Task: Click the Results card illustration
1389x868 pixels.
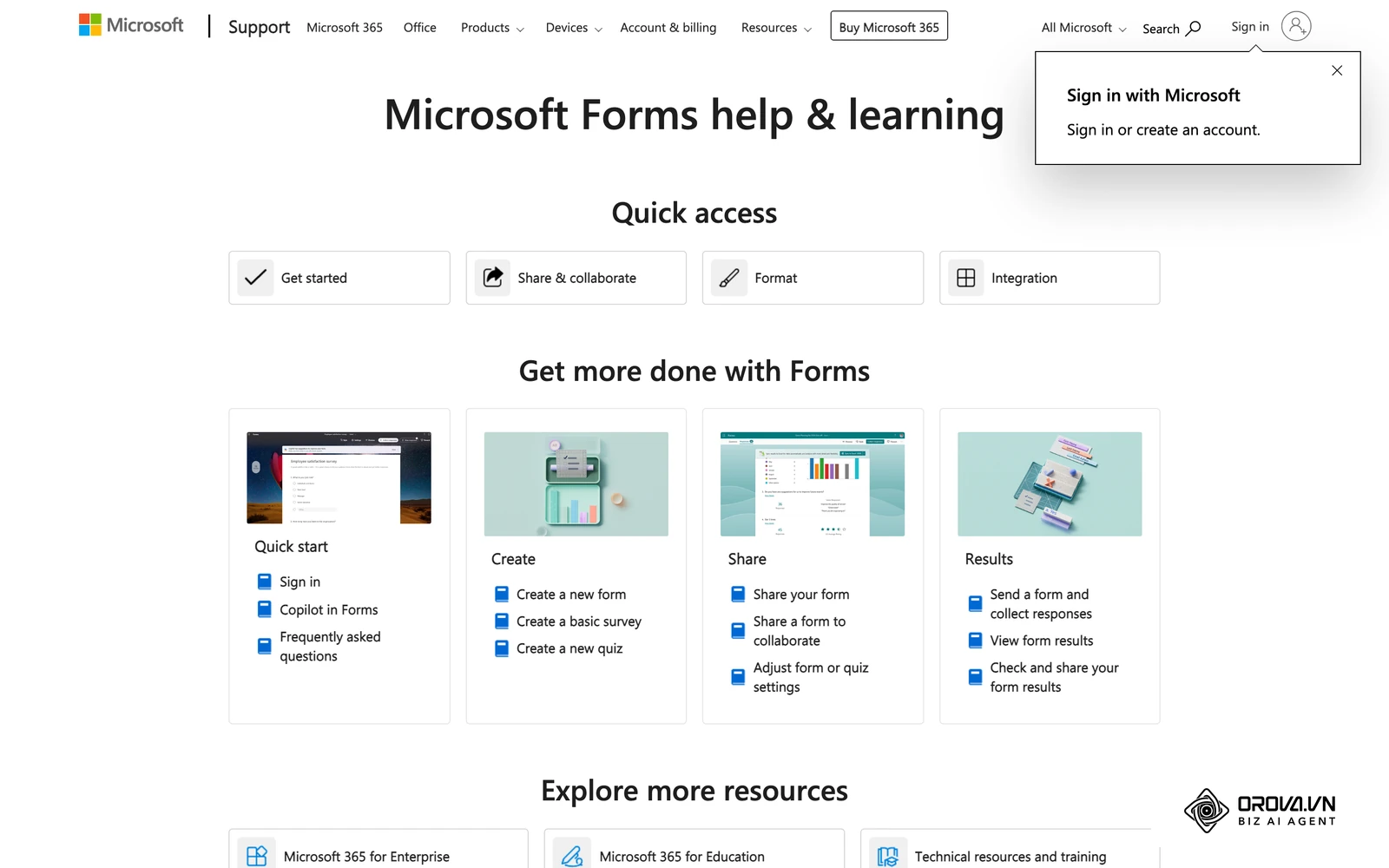Action: (x=1050, y=483)
